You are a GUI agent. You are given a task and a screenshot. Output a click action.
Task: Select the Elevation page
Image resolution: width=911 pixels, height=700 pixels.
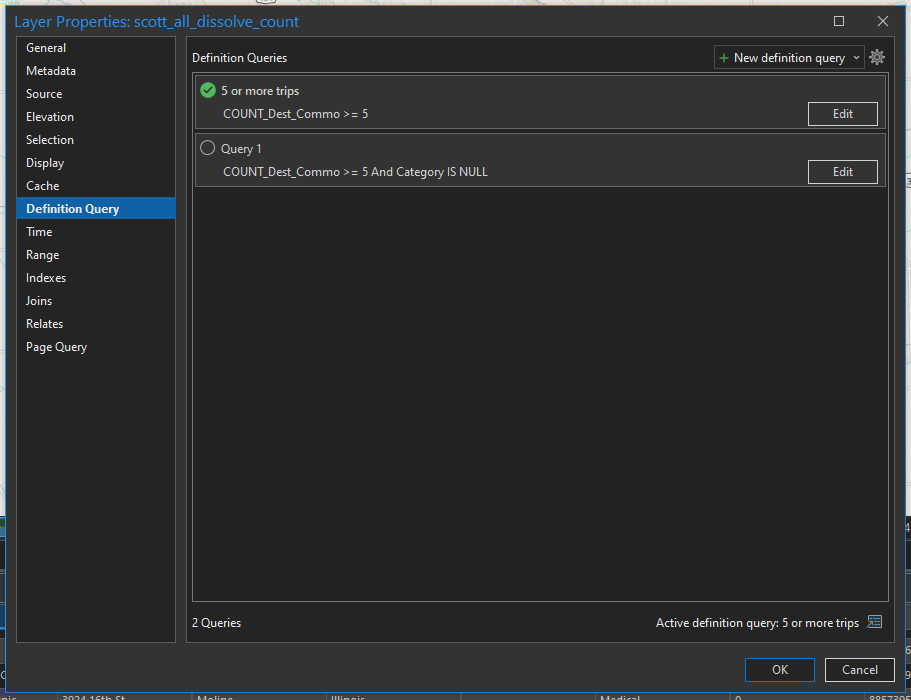(49, 116)
